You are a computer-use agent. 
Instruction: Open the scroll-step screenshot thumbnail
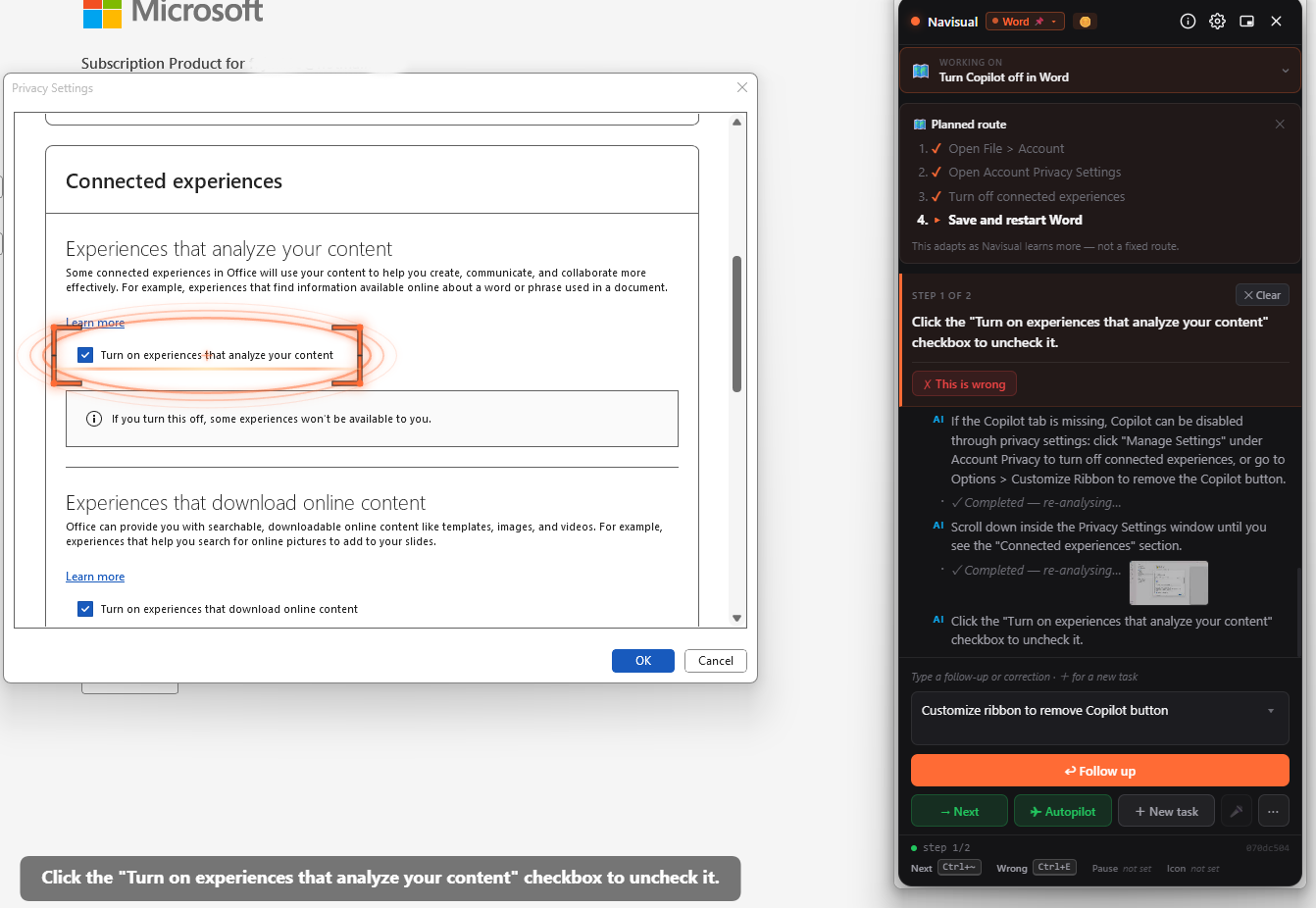1168,582
